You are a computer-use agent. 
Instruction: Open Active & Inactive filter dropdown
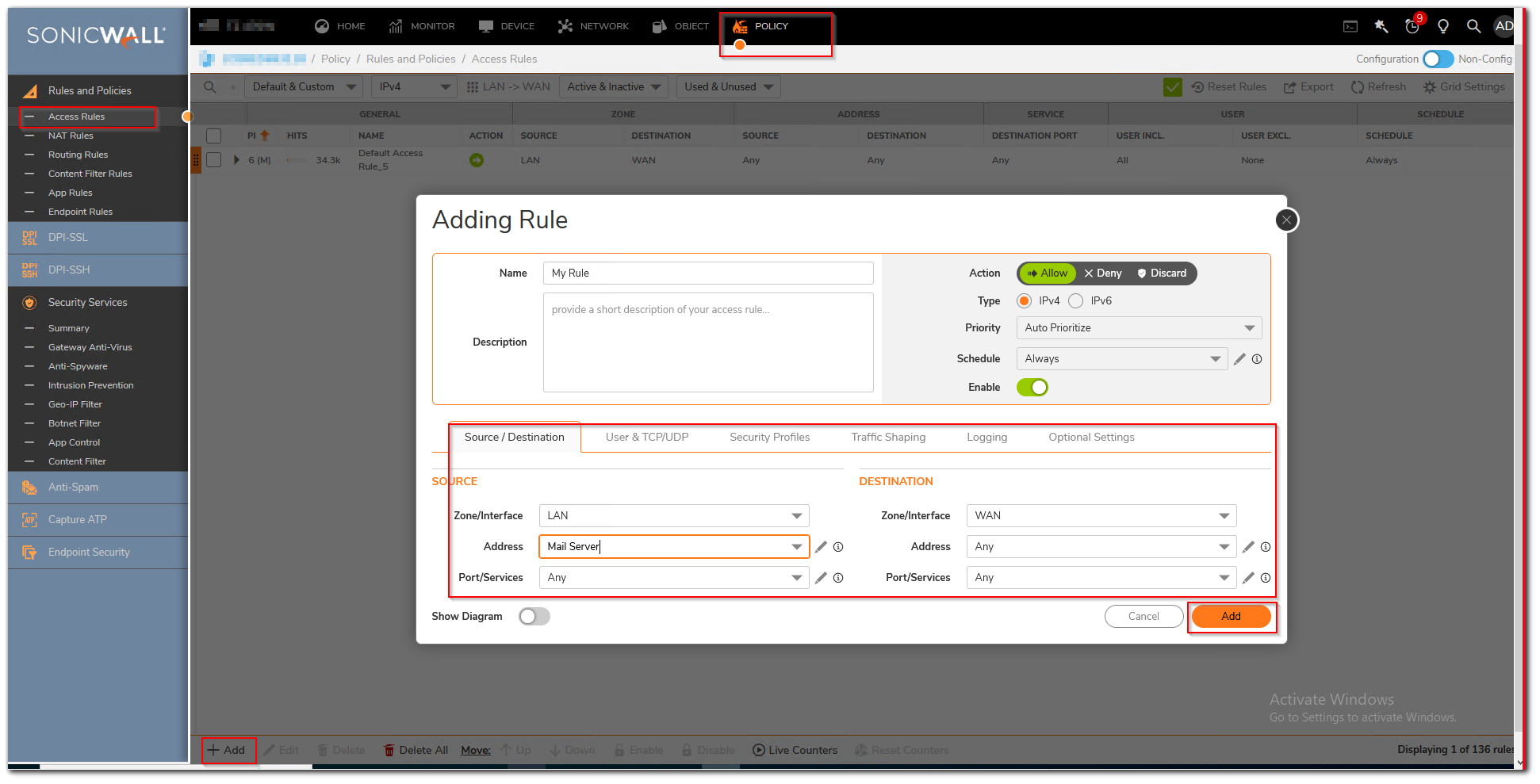click(x=614, y=87)
